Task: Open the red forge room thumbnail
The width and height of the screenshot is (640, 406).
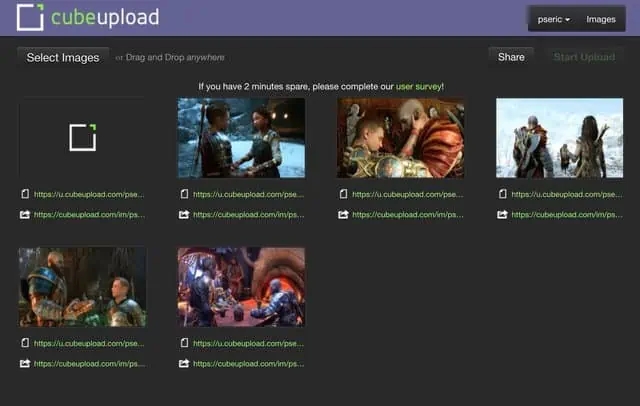Action: tap(241, 287)
